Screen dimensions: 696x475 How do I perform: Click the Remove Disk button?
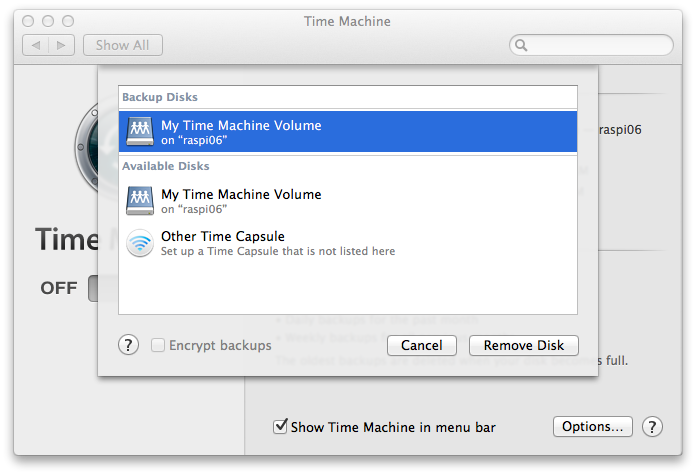pos(524,345)
